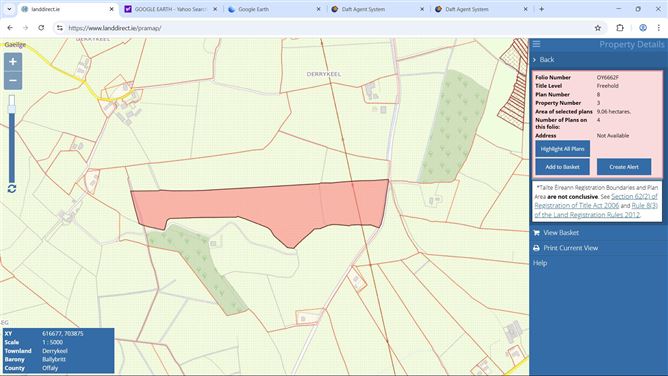Switch to the GOOGLE EARTH Yahoo Search tab
The width and height of the screenshot is (668, 376).
pyautogui.click(x=171, y=9)
